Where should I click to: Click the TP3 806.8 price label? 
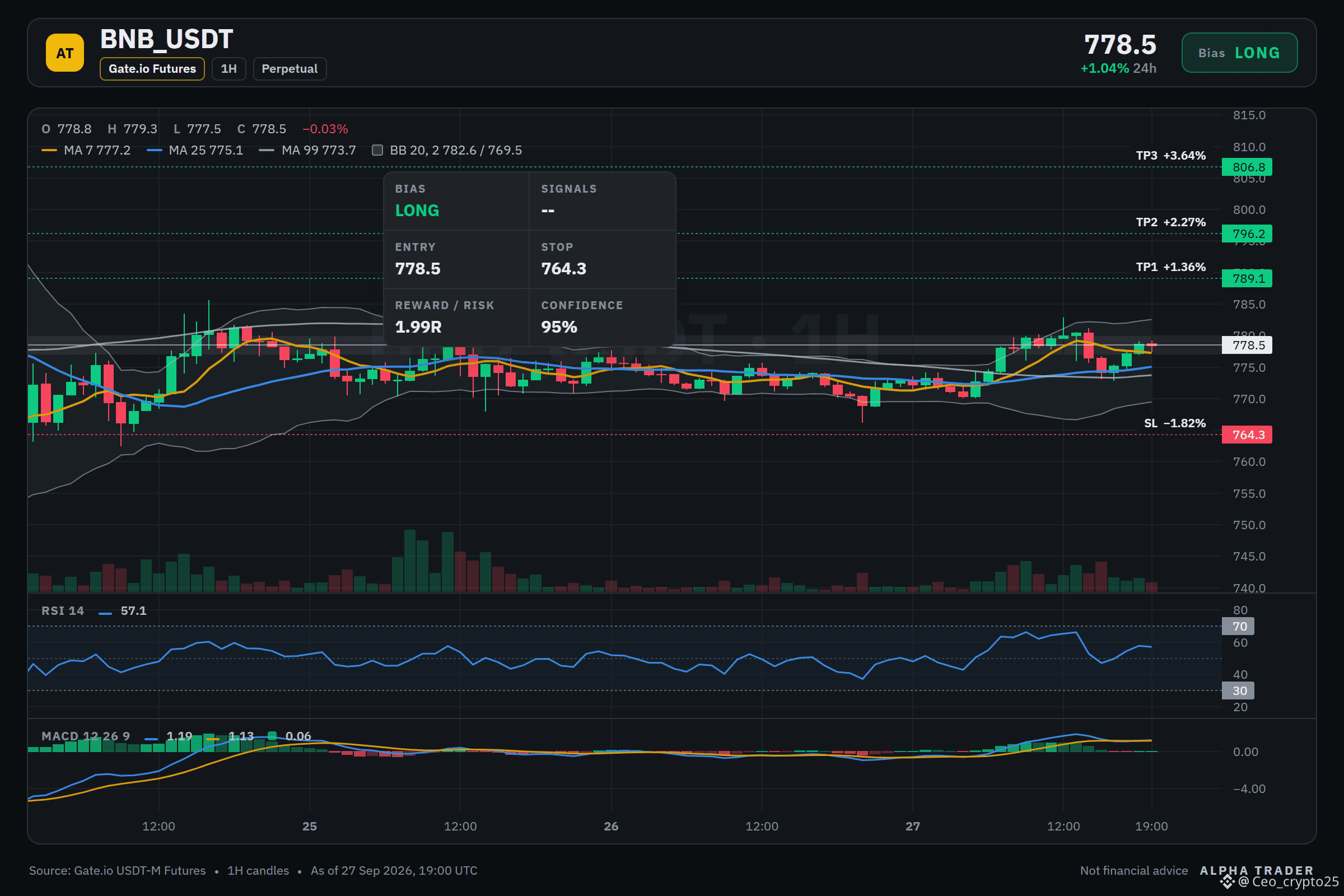pyautogui.click(x=1247, y=167)
